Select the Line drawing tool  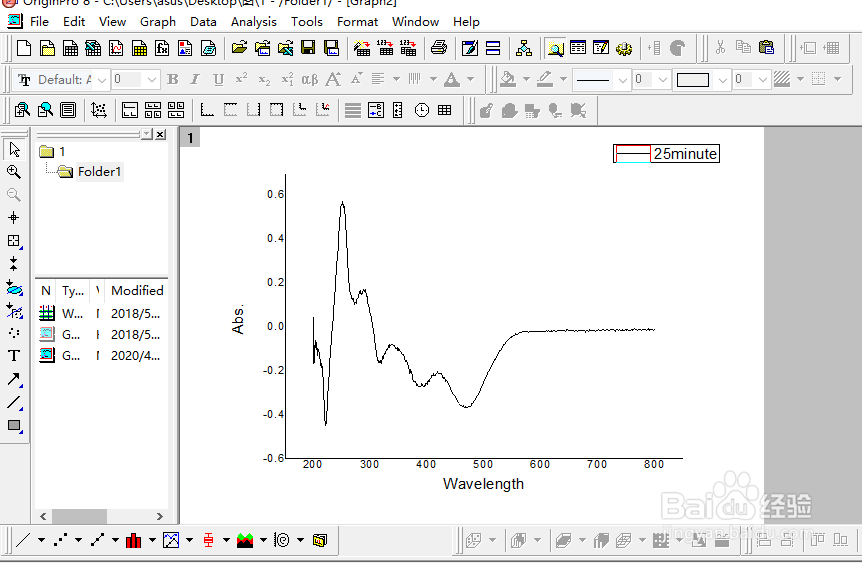pos(14,402)
